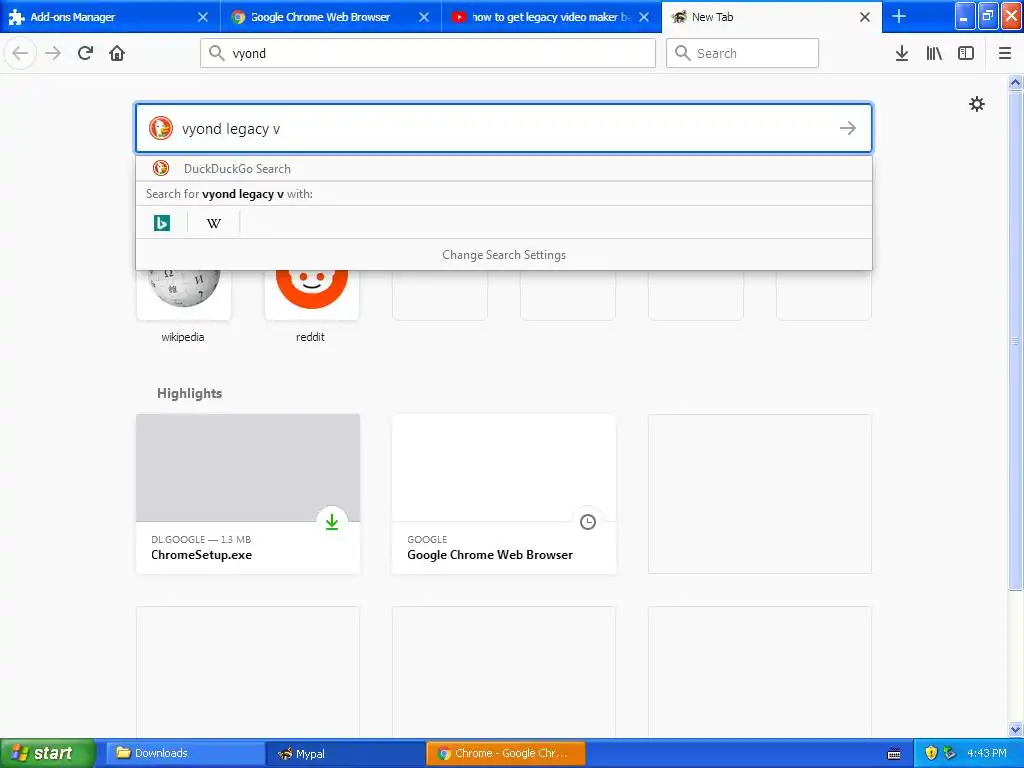Select the DuckDuckGo Search suggestion row
Image resolution: width=1024 pixels, height=768 pixels.
click(x=504, y=168)
